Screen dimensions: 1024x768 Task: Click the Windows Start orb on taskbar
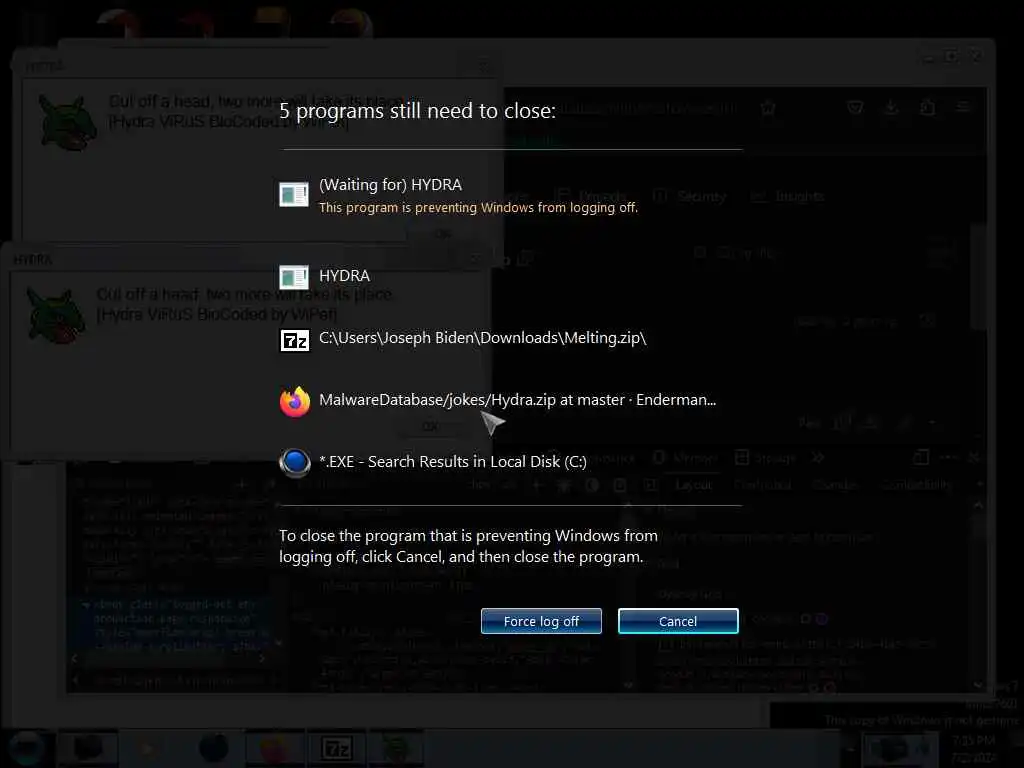click(x=26, y=748)
